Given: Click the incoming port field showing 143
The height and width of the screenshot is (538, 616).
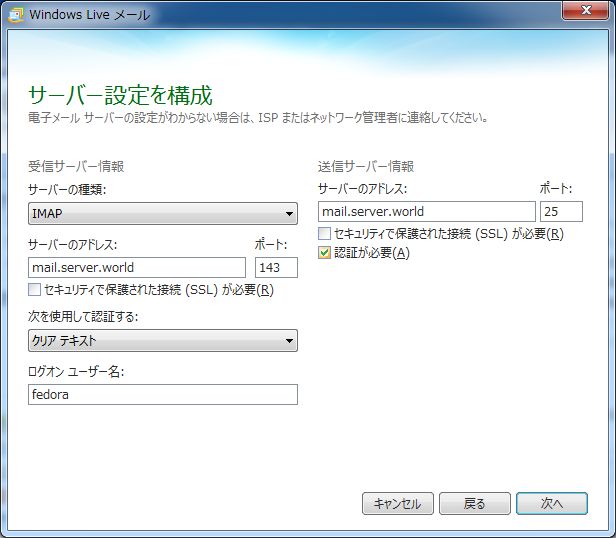Looking at the screenshot, I should 276,268.
